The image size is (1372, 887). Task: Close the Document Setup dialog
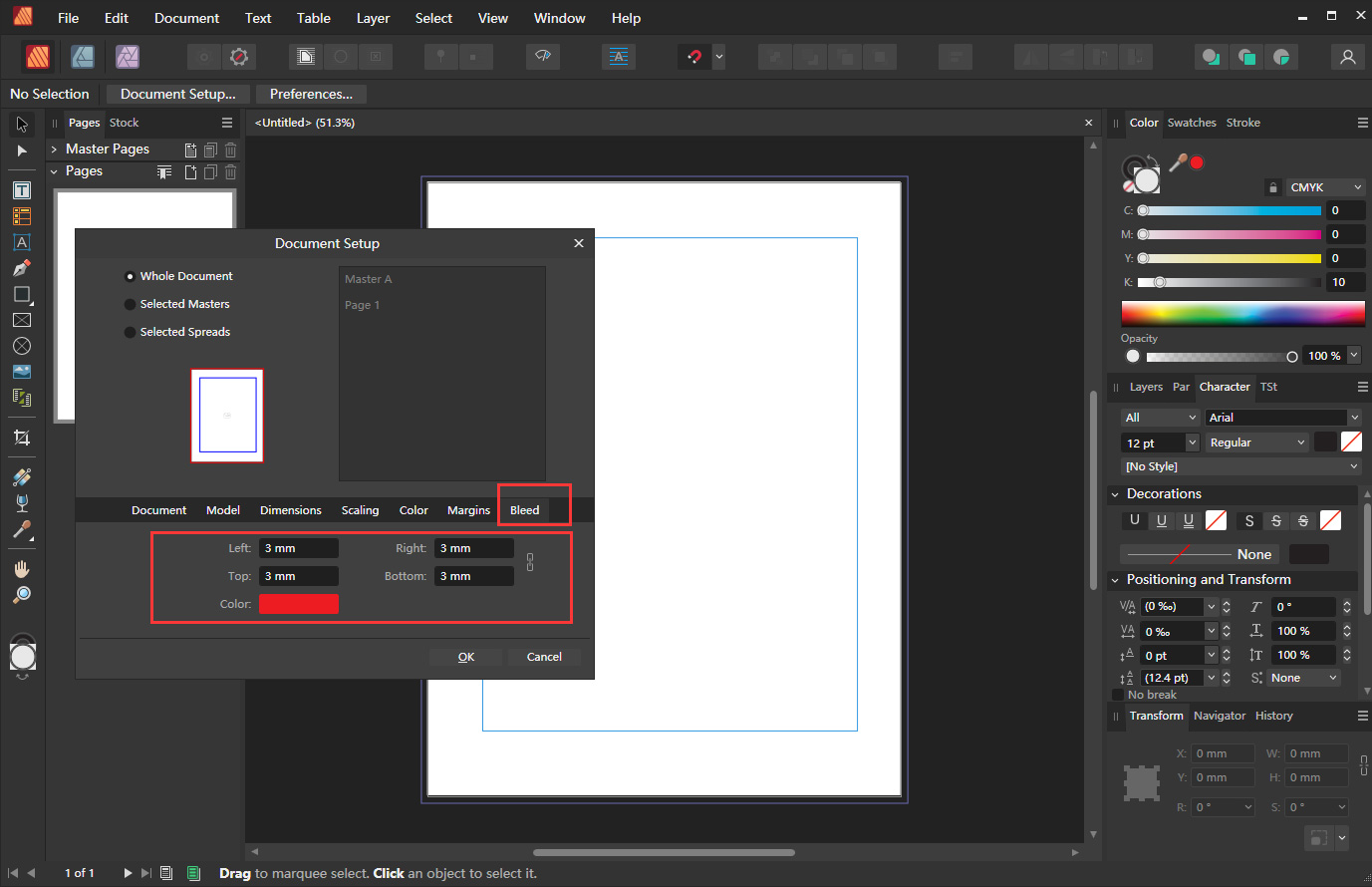579,243
